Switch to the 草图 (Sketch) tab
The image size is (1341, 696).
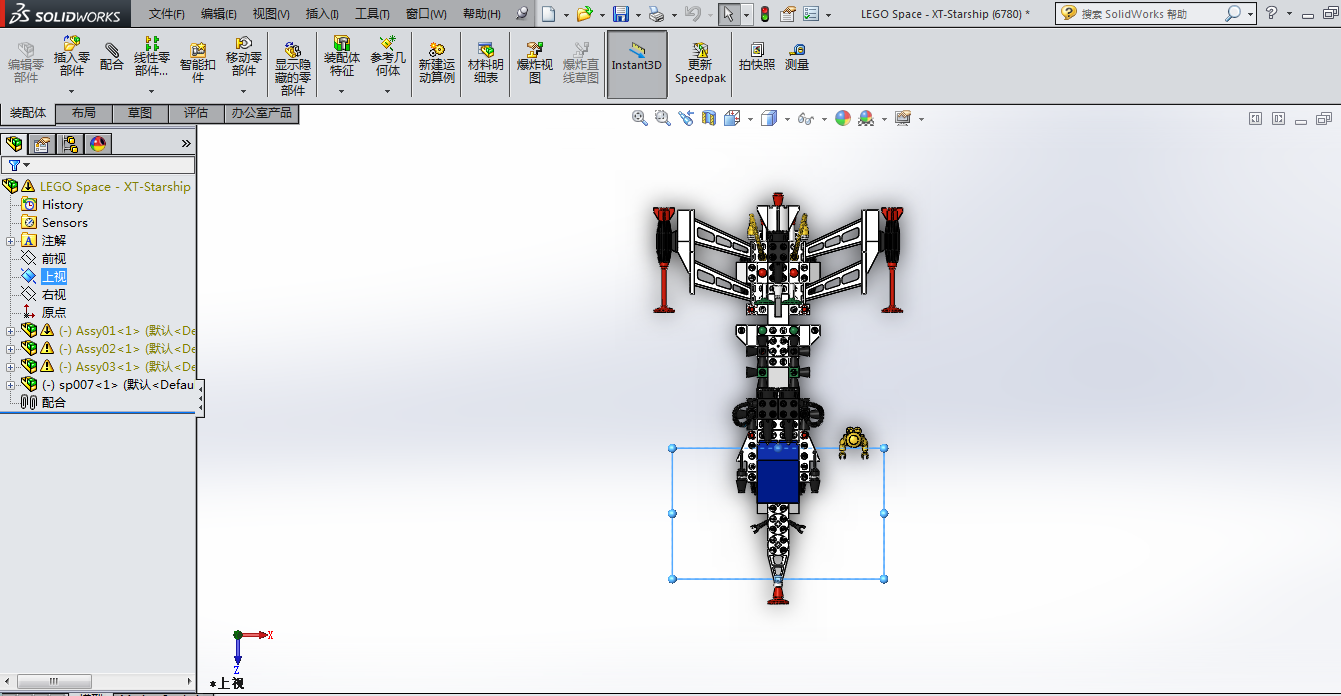140,113
